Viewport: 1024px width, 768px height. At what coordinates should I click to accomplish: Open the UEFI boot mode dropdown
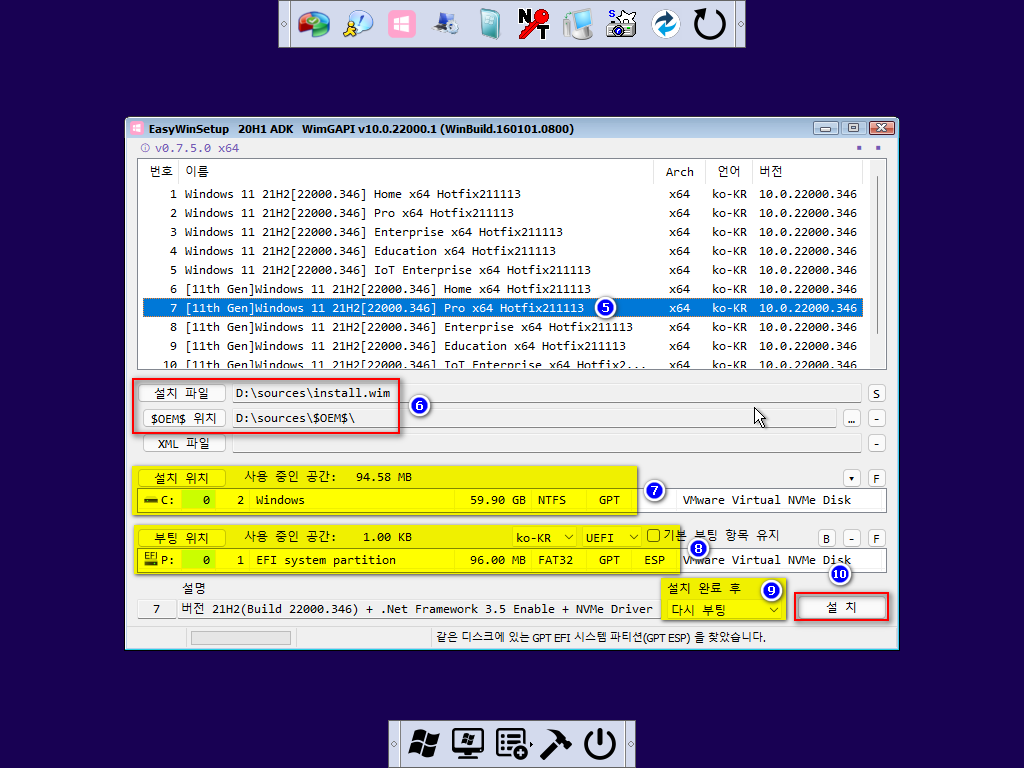click(611, 537)
